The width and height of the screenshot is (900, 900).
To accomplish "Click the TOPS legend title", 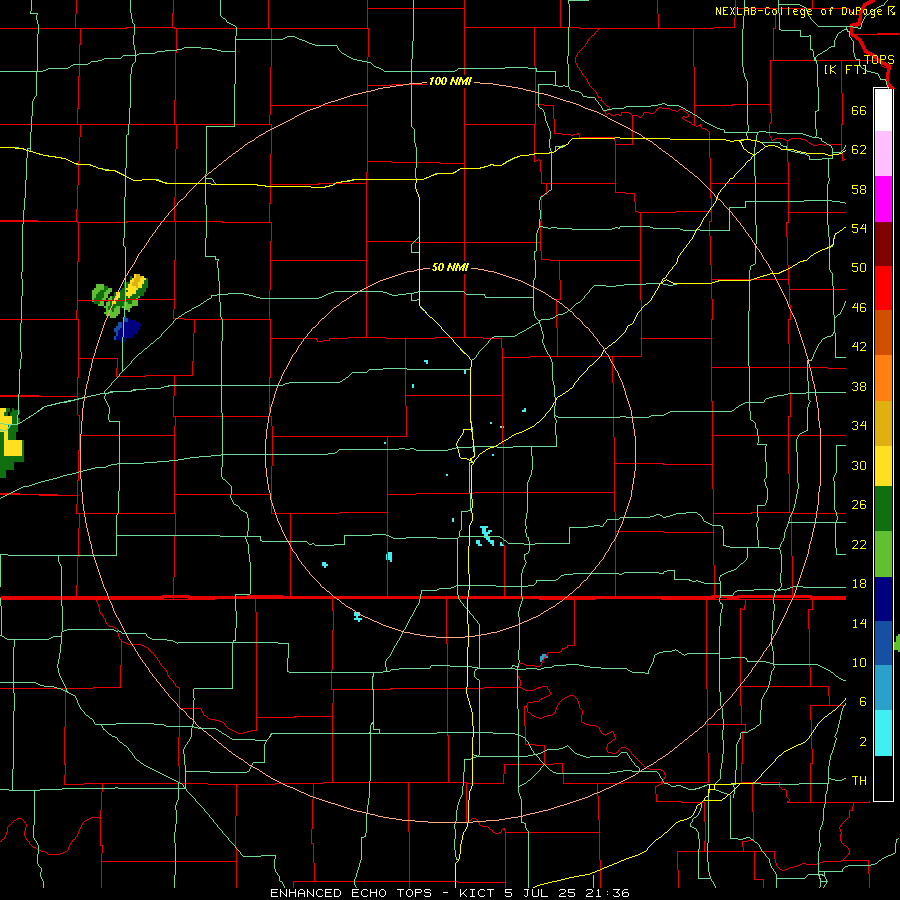I will [879, 60].
